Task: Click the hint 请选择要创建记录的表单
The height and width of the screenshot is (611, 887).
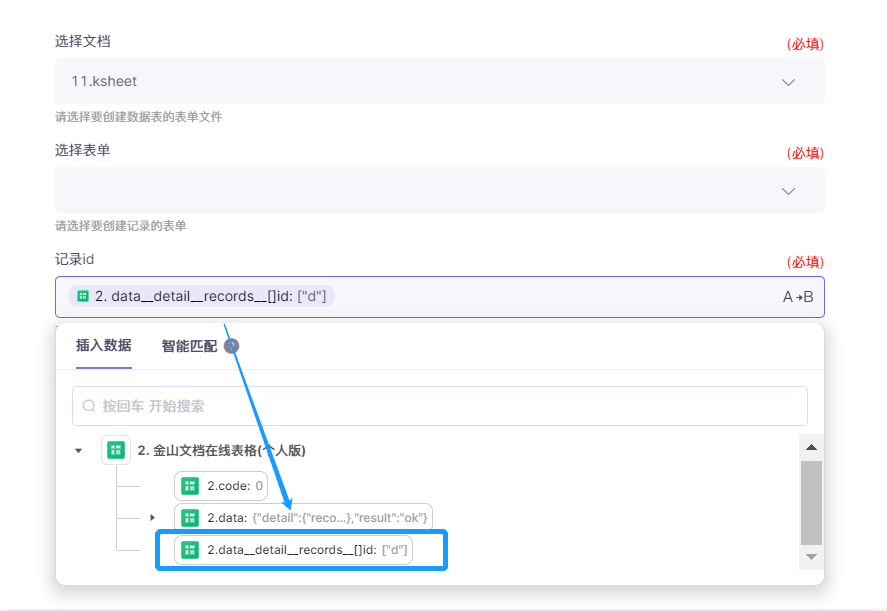Action: [x=120, y=226]
